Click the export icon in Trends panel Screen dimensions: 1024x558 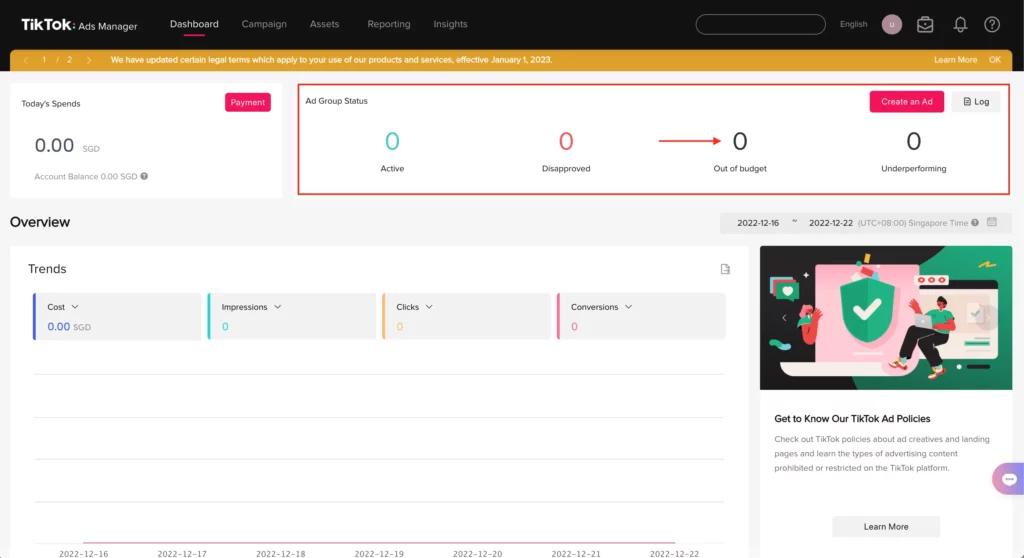click(726, 269)
